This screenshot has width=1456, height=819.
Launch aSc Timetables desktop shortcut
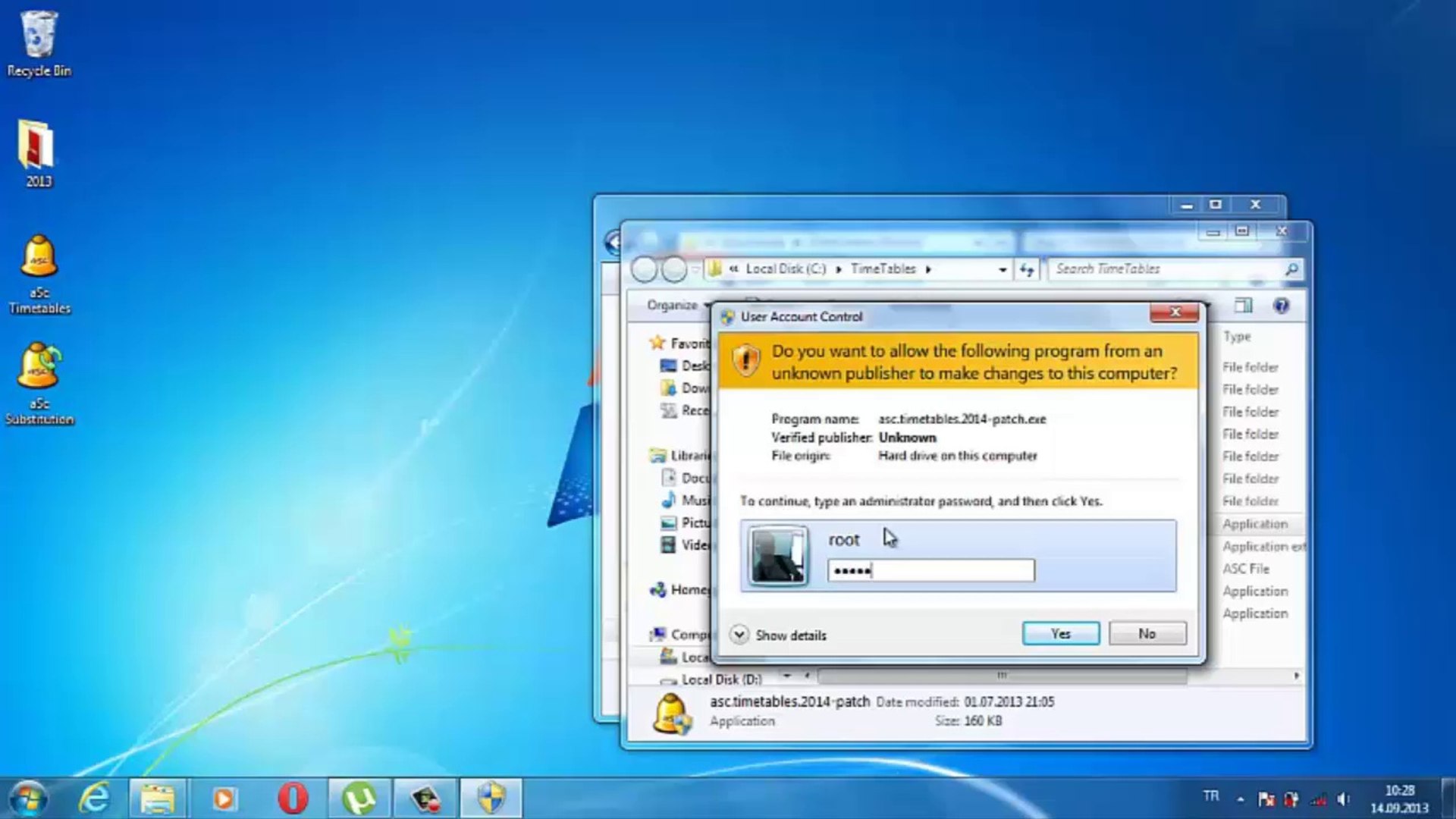click(39, 273)
